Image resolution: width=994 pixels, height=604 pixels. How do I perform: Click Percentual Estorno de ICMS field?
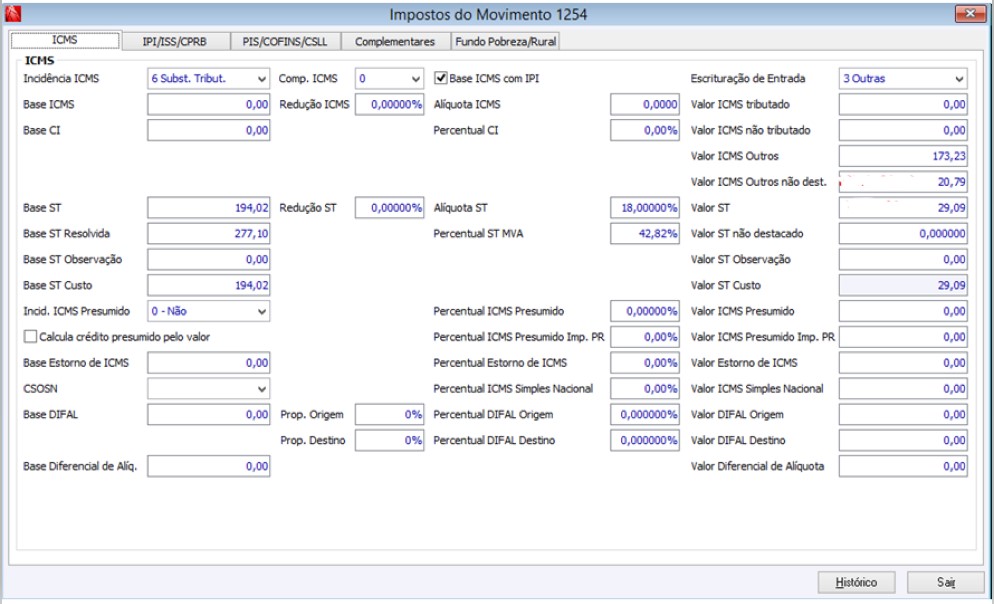point(645,363)
